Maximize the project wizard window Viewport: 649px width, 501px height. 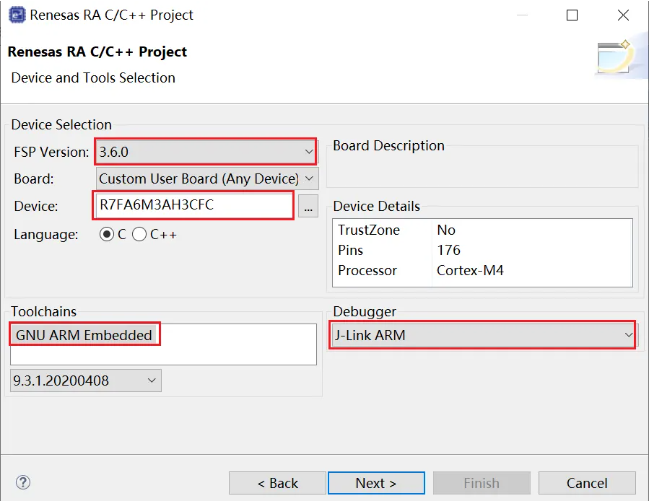(572, 15)
